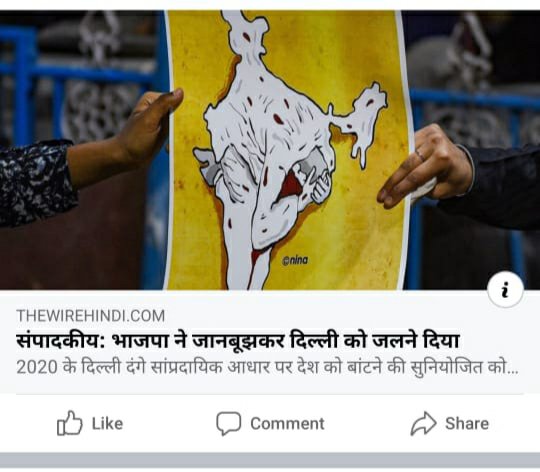Open the headline starting with संपादकीय: भाजपा
This screenshot has height=472, width=540.
pos(238,341)
